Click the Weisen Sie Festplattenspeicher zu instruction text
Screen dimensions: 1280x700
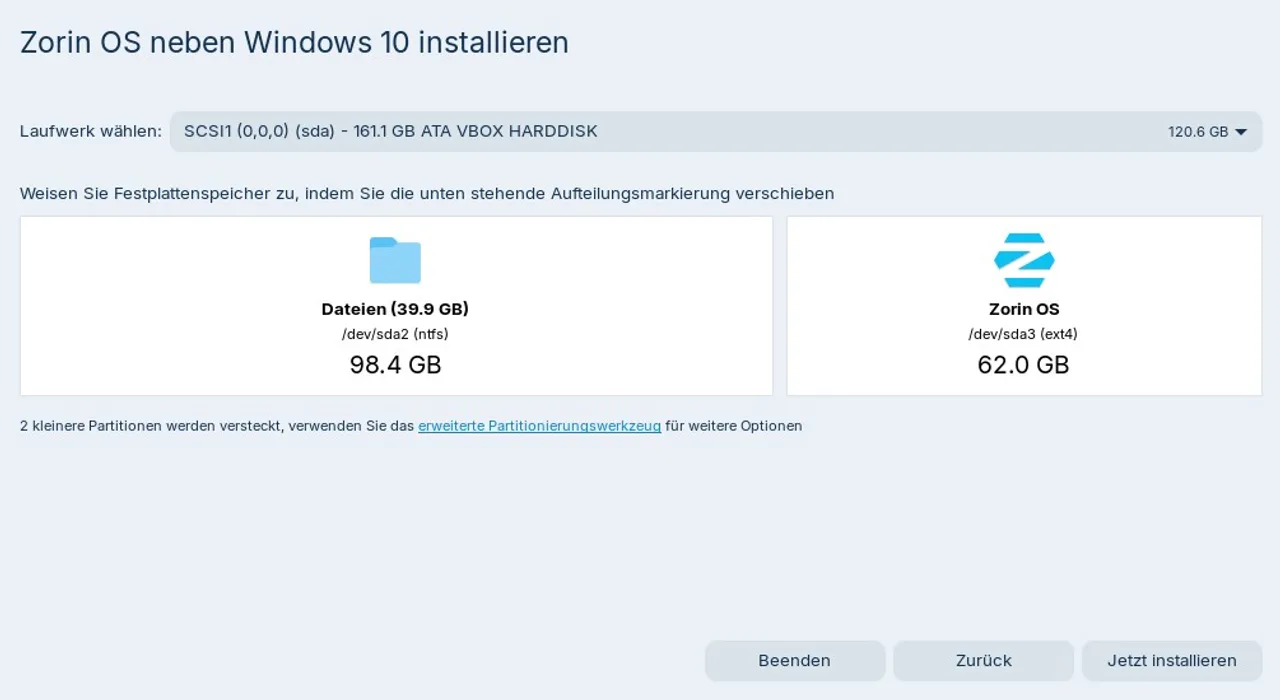pyautogui.click(x=427, y=193)
